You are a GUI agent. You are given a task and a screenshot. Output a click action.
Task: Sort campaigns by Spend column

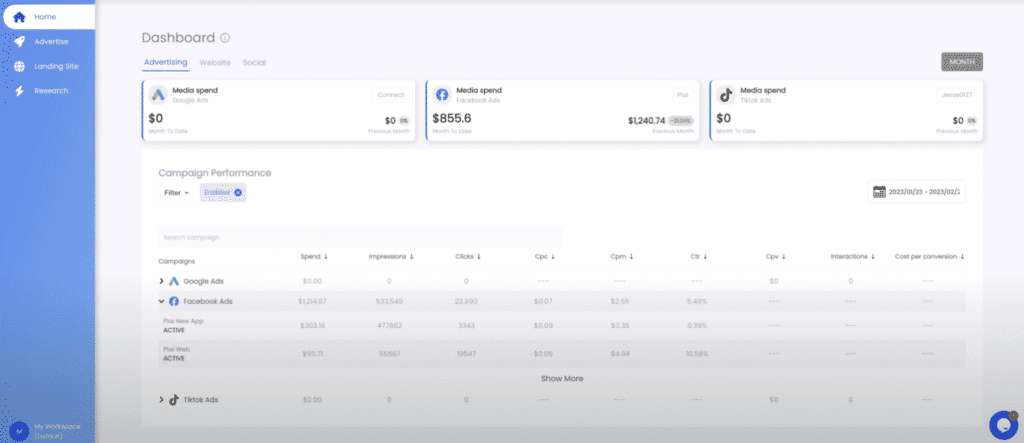(x=314, y=257)
